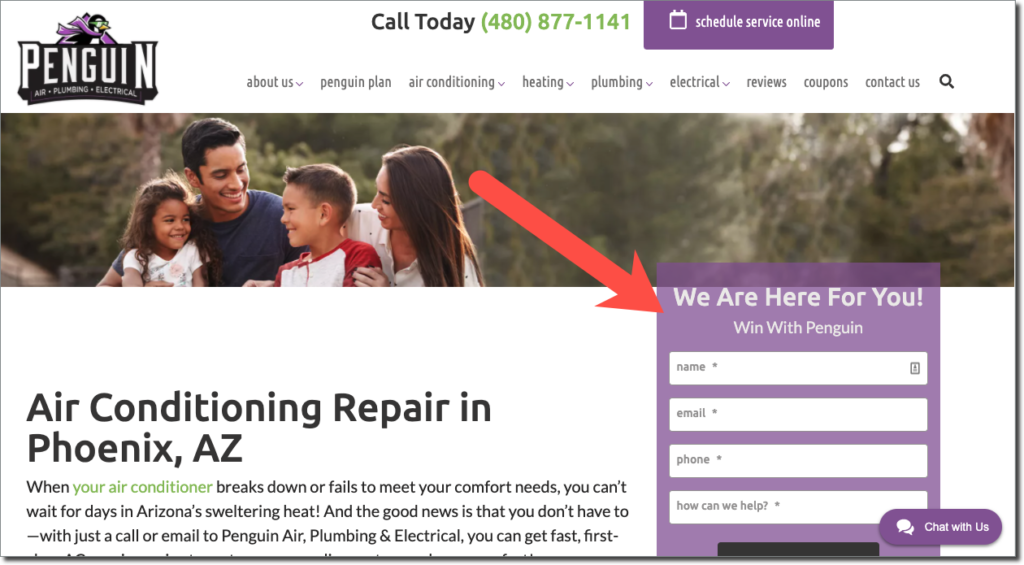Open the Chat with Us bubble icon
The height and width of the screenshot is (565, 1024).
pos(905,527)
